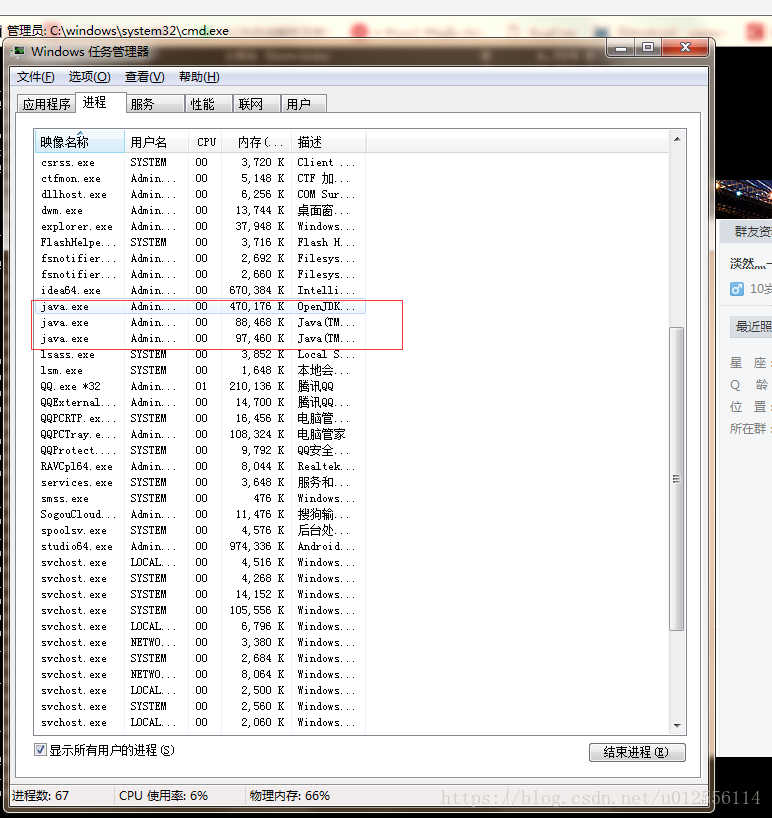Switch to the 服务 tab
772x818 pixels.
point(155,104)
